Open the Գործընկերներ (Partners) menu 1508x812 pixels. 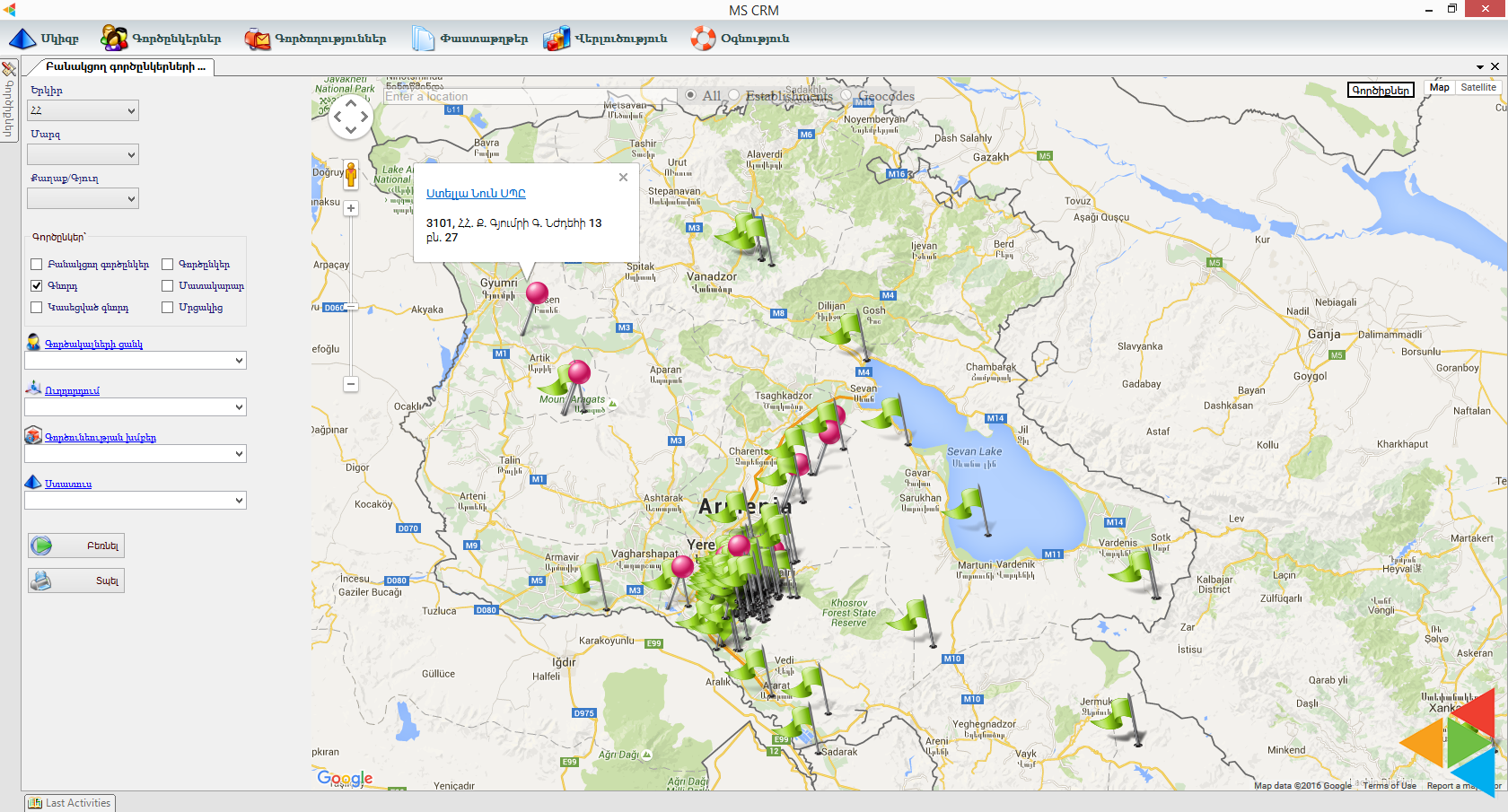(x=161, y=39)
